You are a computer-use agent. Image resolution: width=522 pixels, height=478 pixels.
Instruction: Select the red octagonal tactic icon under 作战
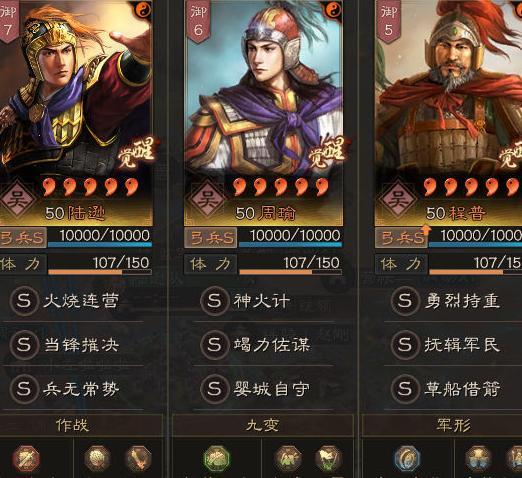click(26, 459)
